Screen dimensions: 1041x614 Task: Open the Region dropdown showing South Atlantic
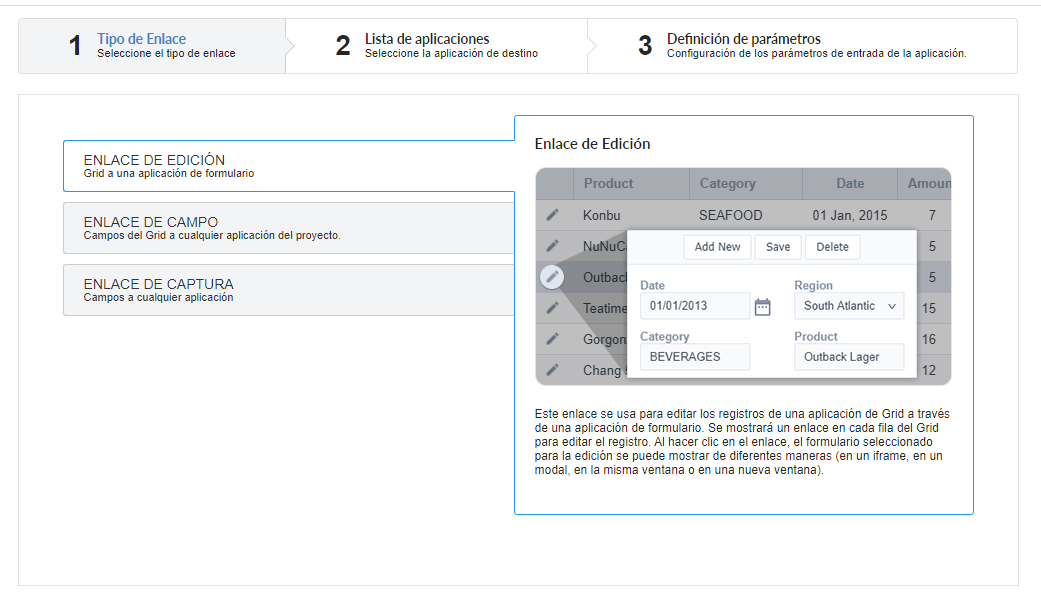(x=849, y=306)
